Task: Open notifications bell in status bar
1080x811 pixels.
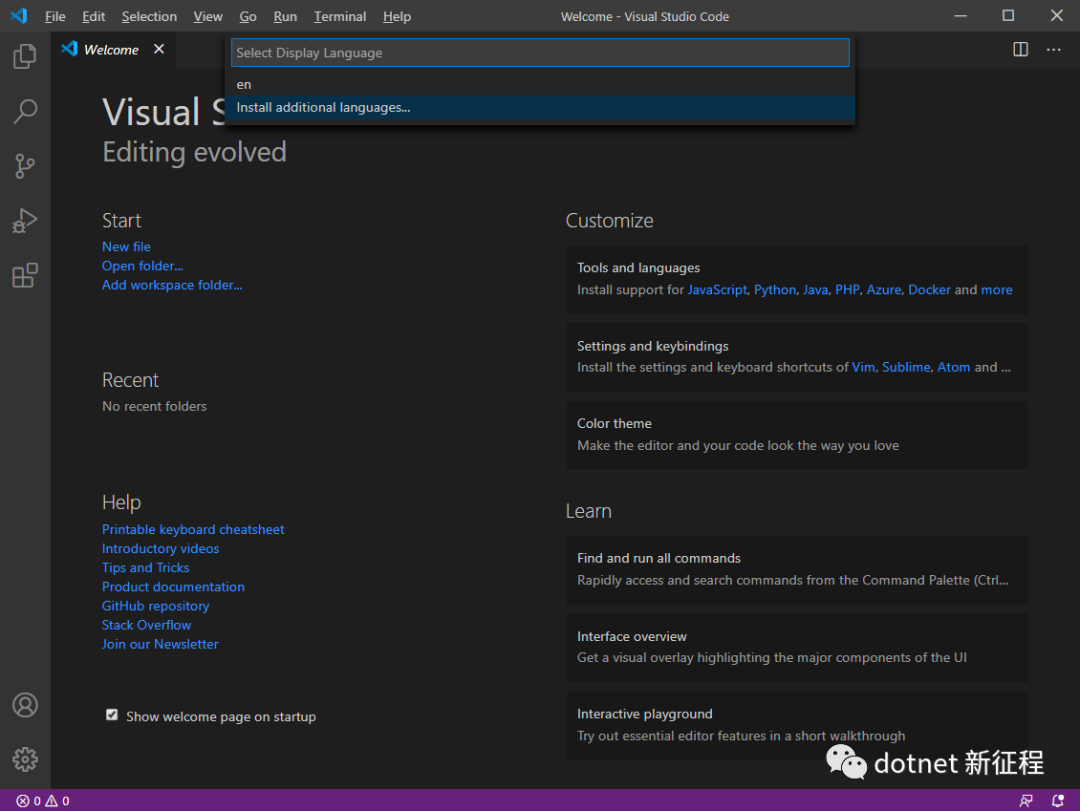Action: pyautogui.click(x=1057, y=801)
